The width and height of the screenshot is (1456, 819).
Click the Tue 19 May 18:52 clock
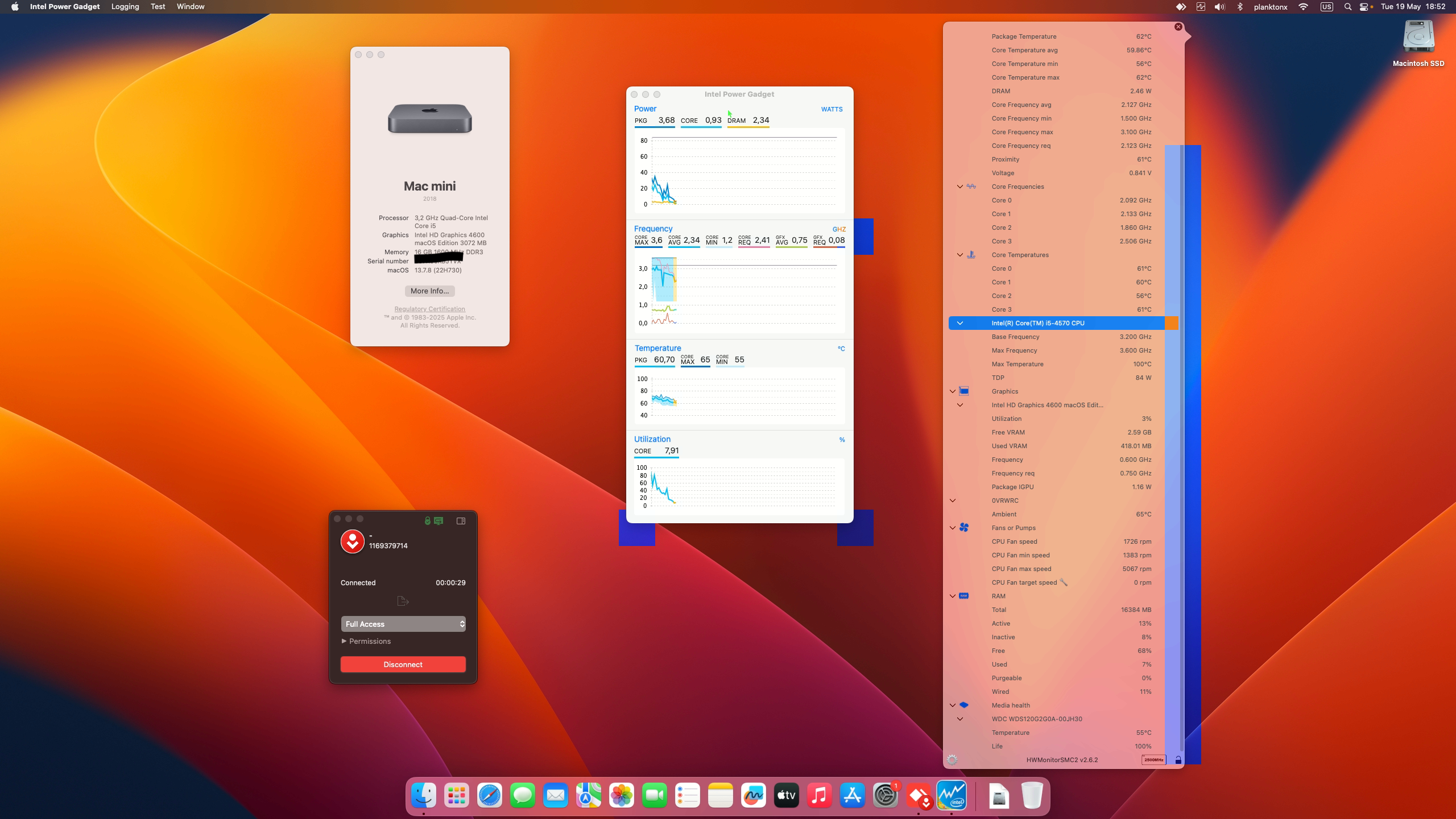(1413, 7)
